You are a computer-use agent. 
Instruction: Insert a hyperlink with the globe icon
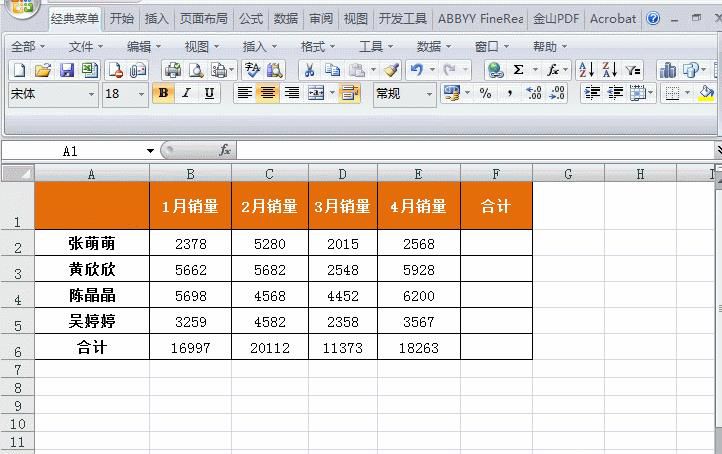click(x=495, y=70)
